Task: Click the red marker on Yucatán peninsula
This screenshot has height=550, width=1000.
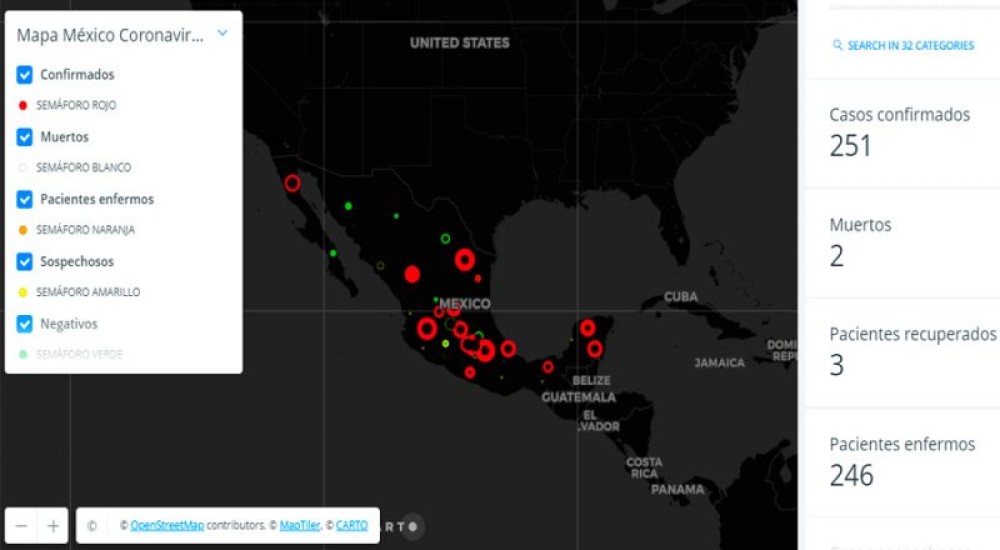Action: tap(588, 328)
